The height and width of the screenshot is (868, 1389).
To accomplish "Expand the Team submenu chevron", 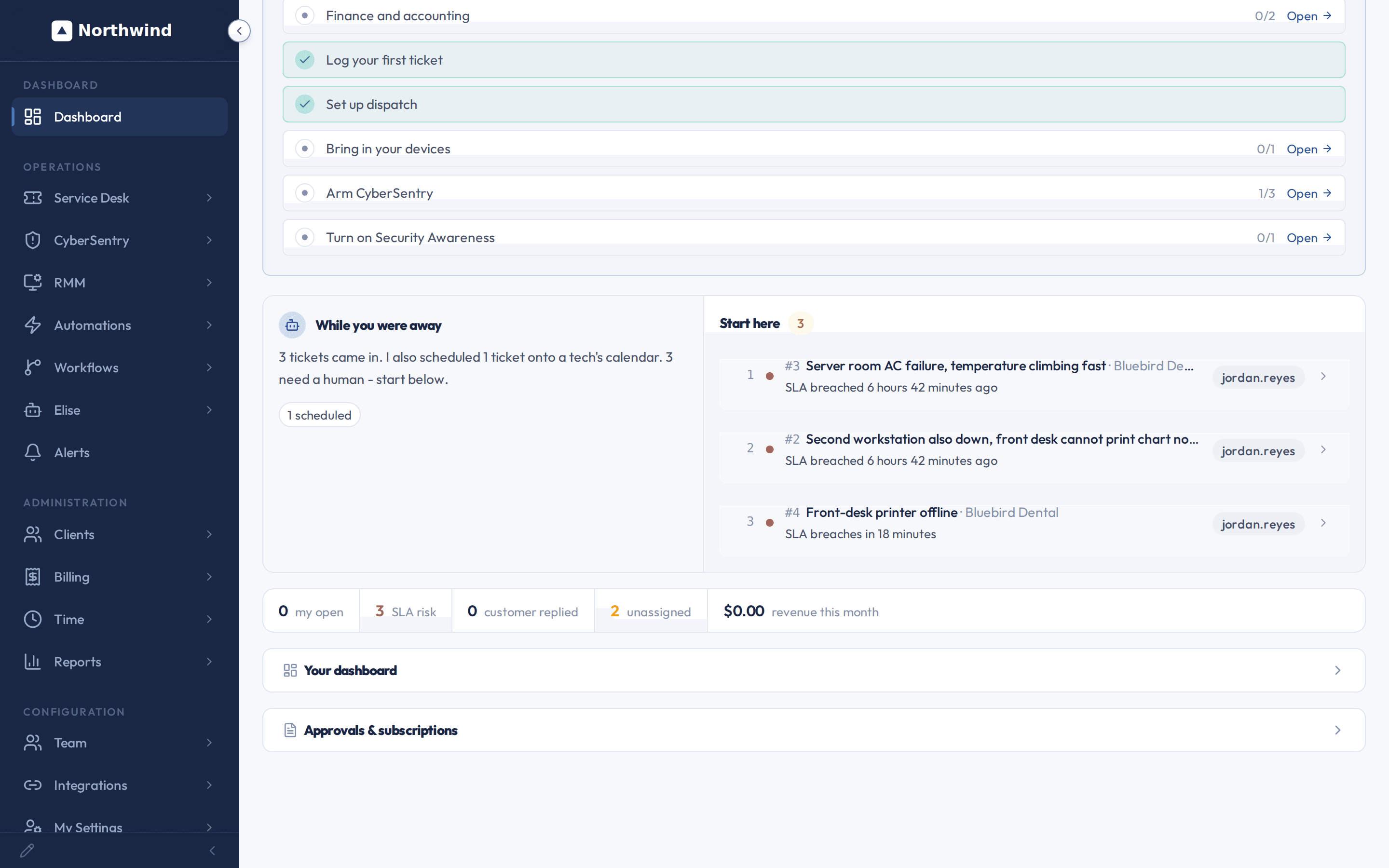I will (209, 742).
